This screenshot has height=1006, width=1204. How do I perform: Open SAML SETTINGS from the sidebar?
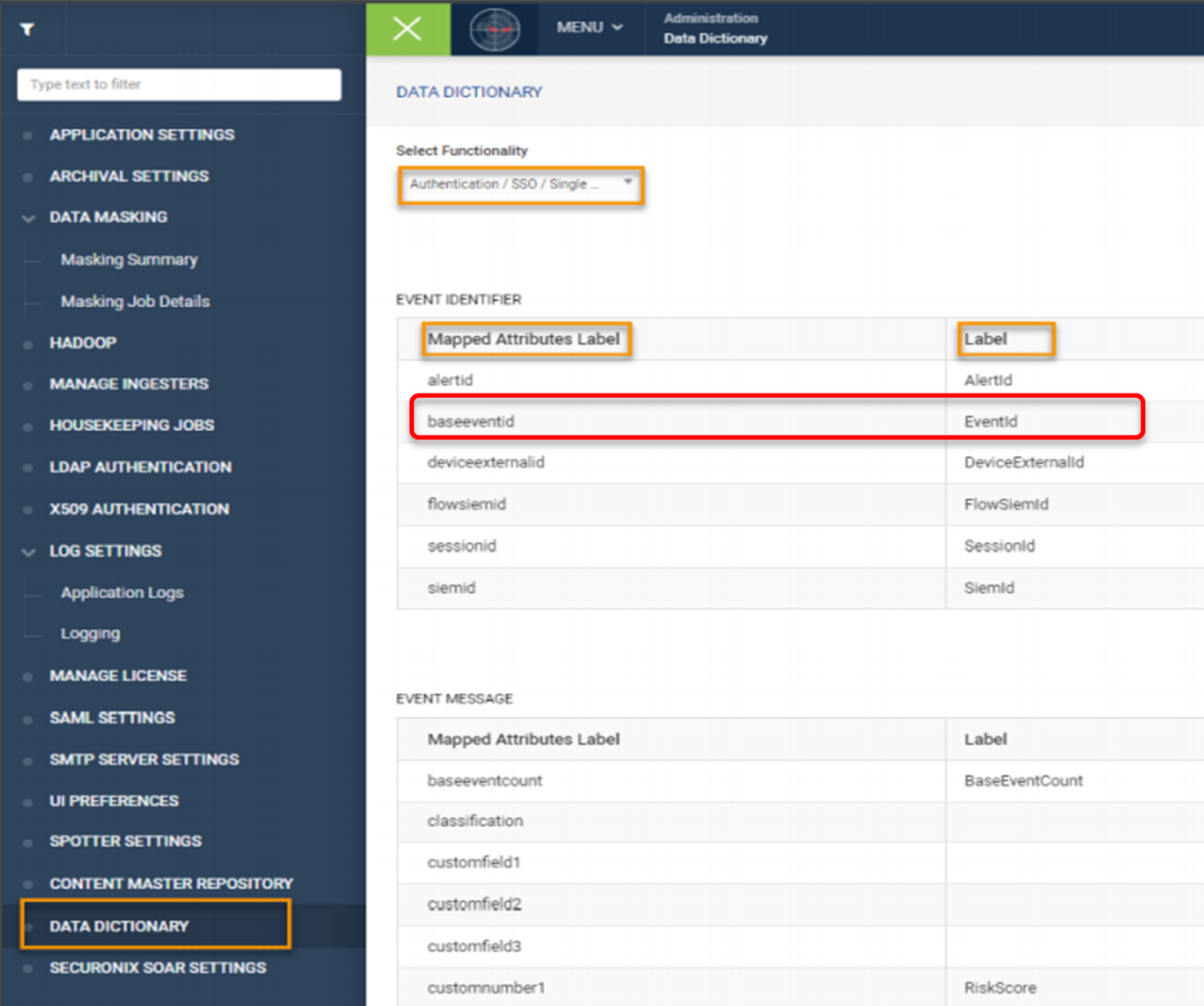pos(111,717)
